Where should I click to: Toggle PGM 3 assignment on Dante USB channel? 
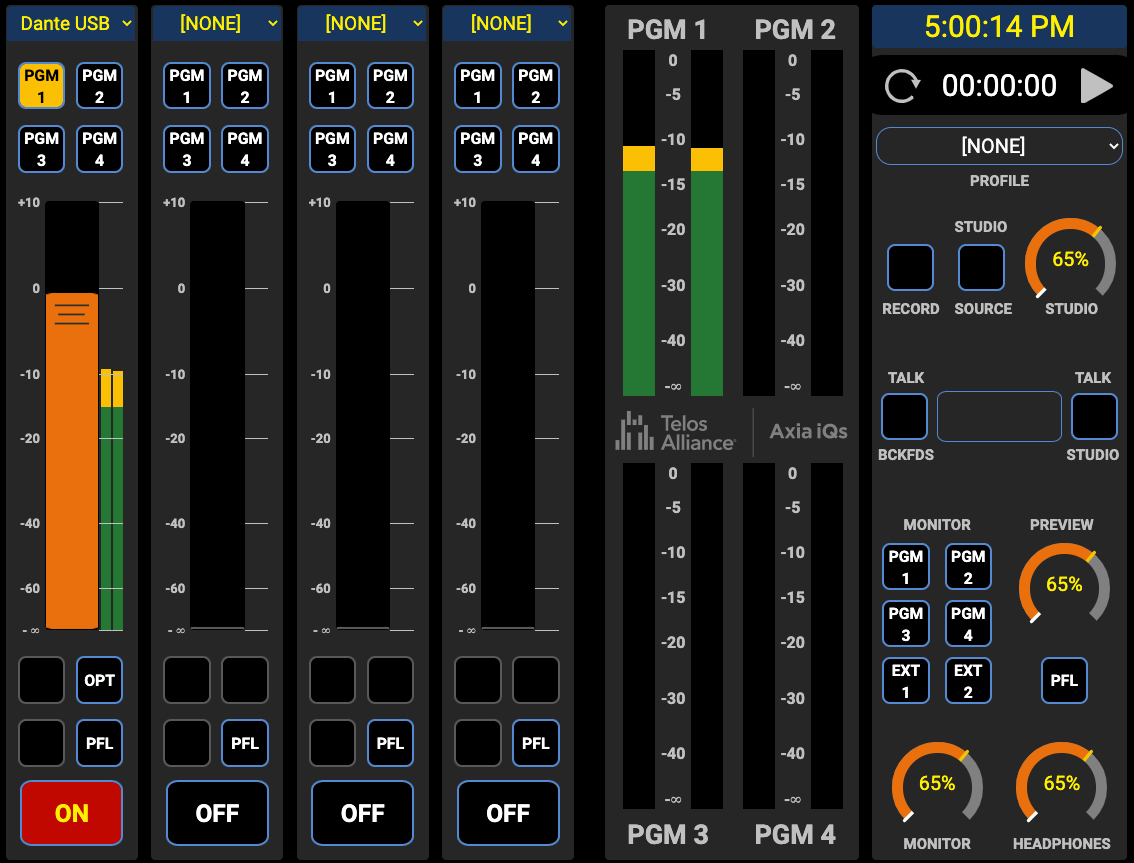click(41, 149)
